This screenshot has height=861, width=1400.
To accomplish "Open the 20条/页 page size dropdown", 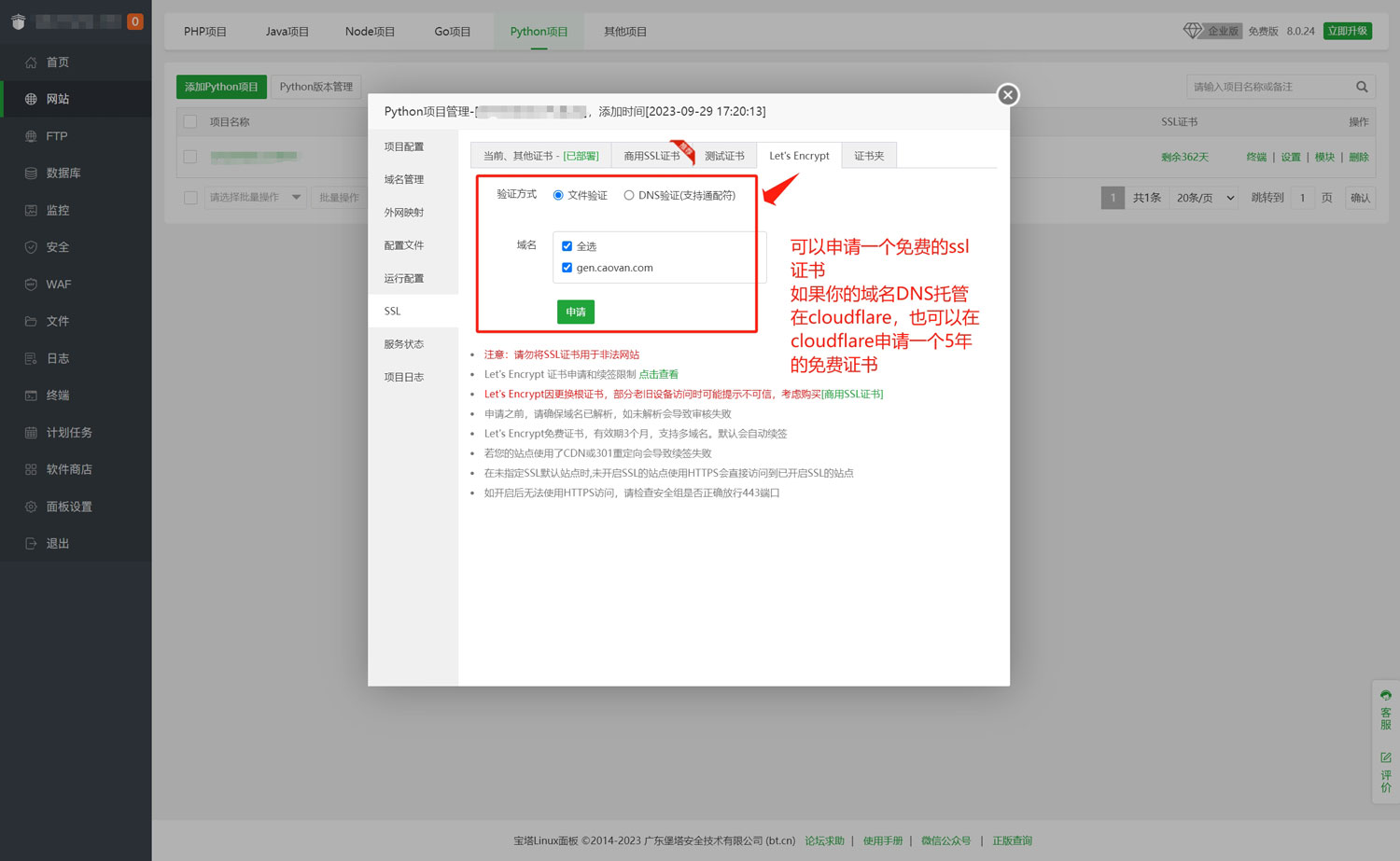I will [x=1203, y=197].
